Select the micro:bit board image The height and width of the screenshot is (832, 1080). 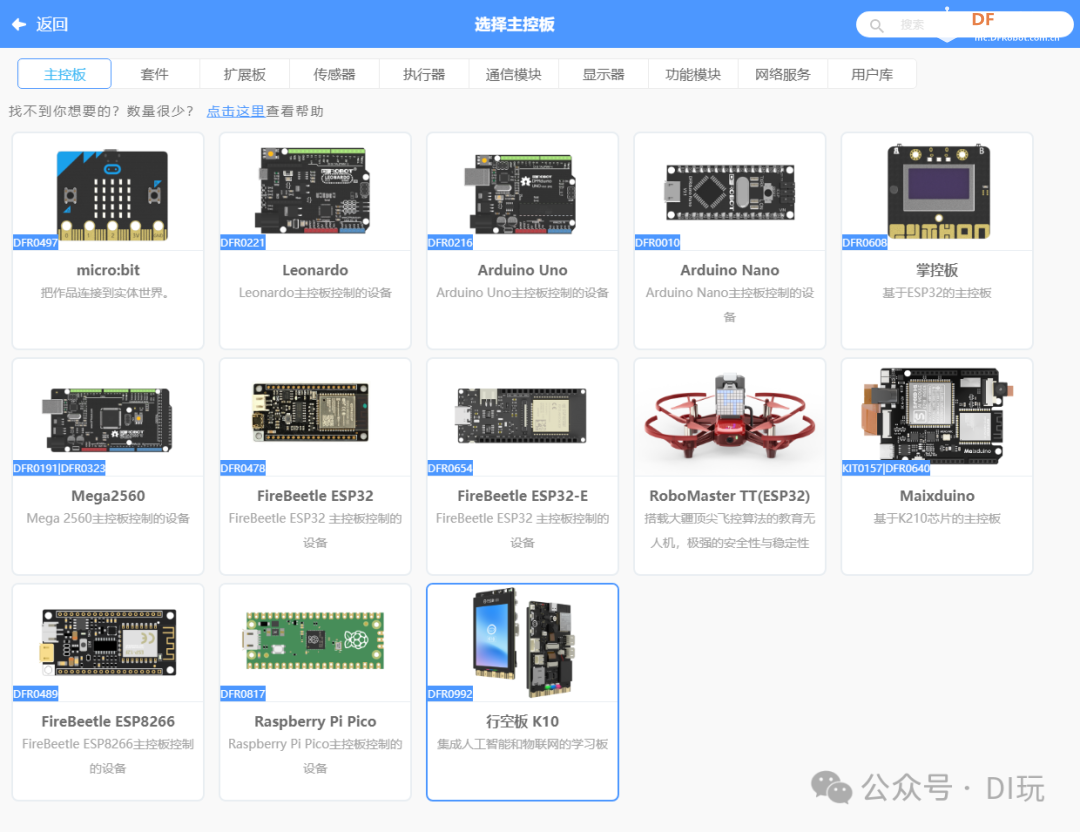[x=112, y=194]
